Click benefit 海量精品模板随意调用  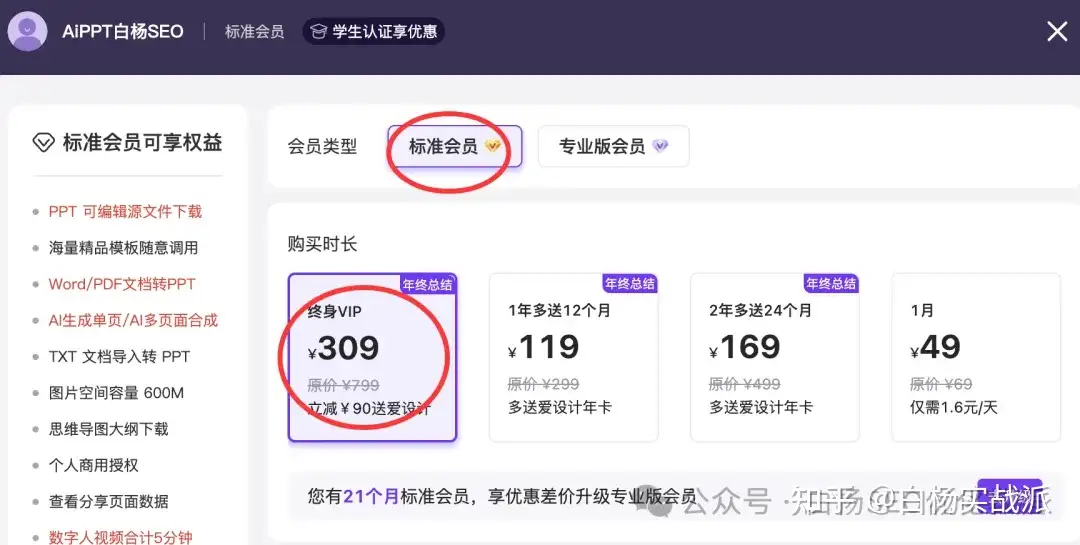(123, 248)
